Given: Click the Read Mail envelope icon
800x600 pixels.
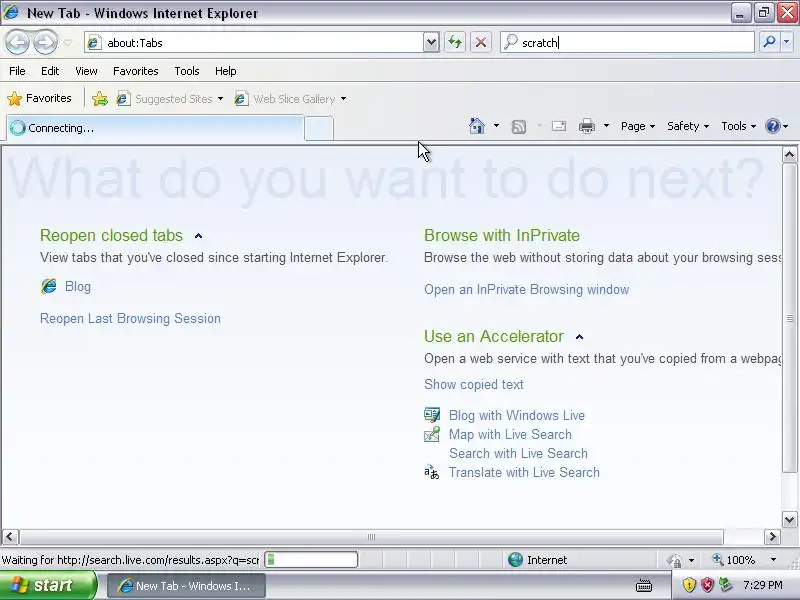Looking at the screenshot, I should pos(559,126).
